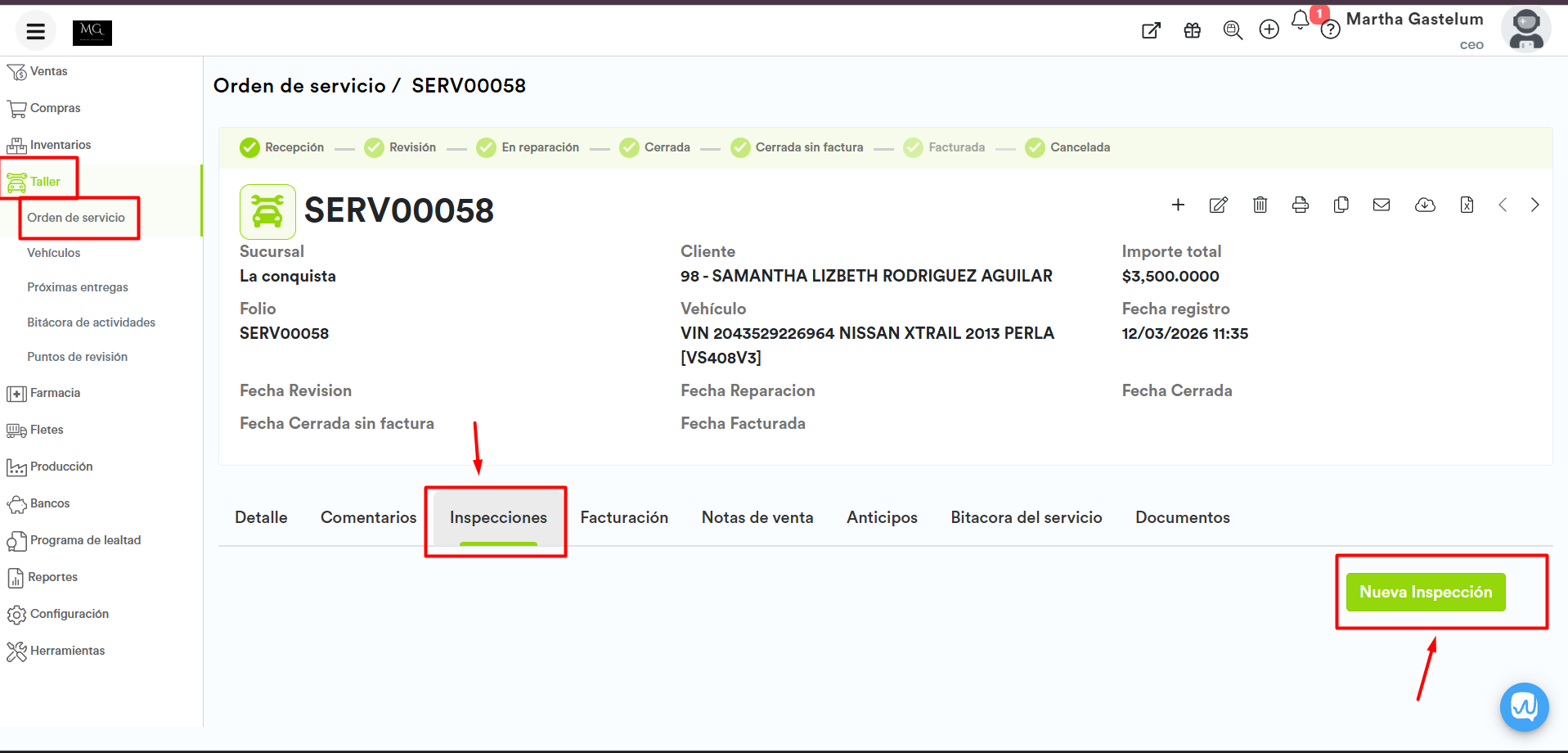The width and height of the screenshot is (1568, 753).
Task: Click the circled plus quick-add icon
Action: [1269, 29]
